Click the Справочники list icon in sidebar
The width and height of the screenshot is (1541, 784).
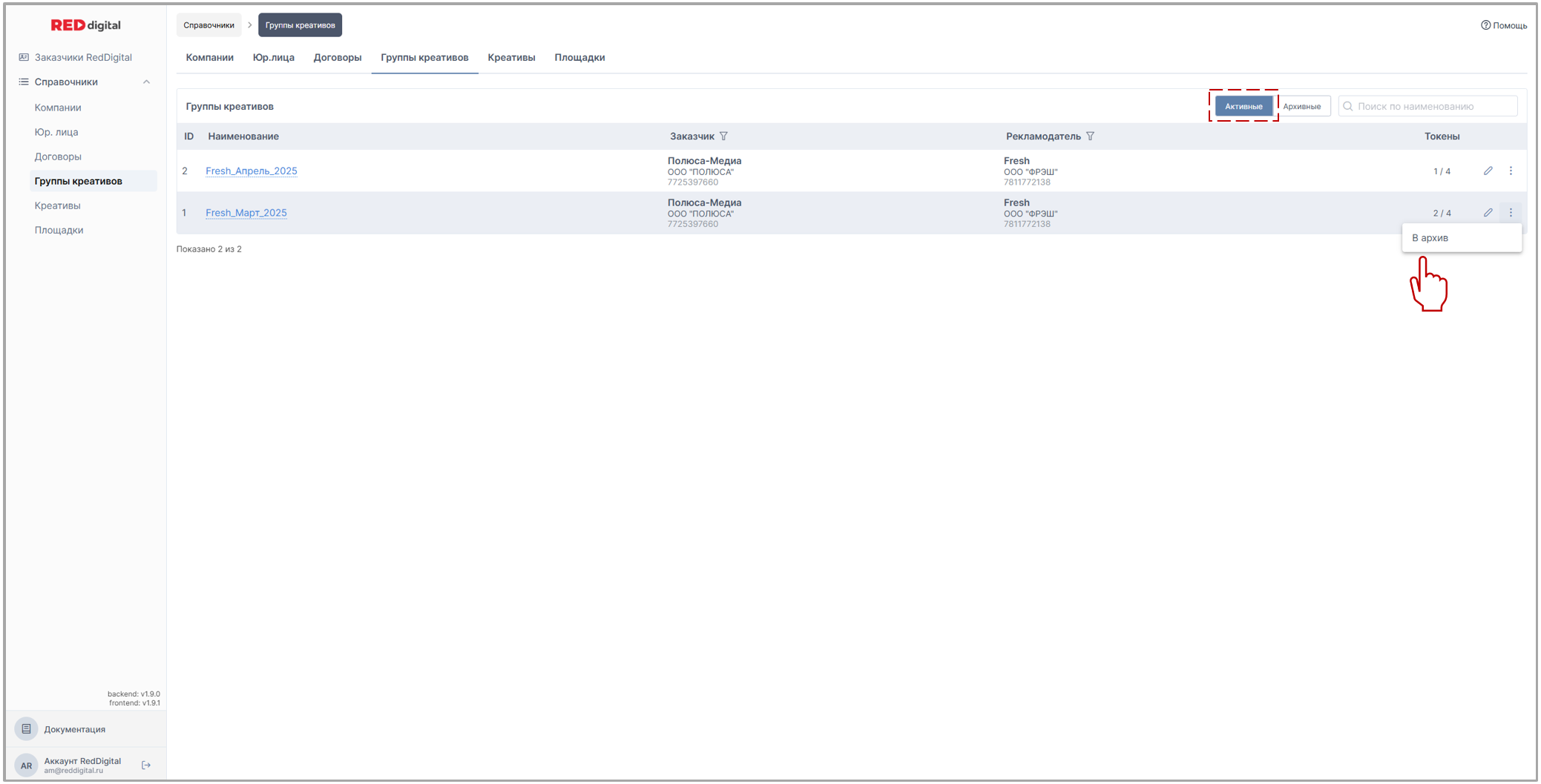(x=24, y=82)
